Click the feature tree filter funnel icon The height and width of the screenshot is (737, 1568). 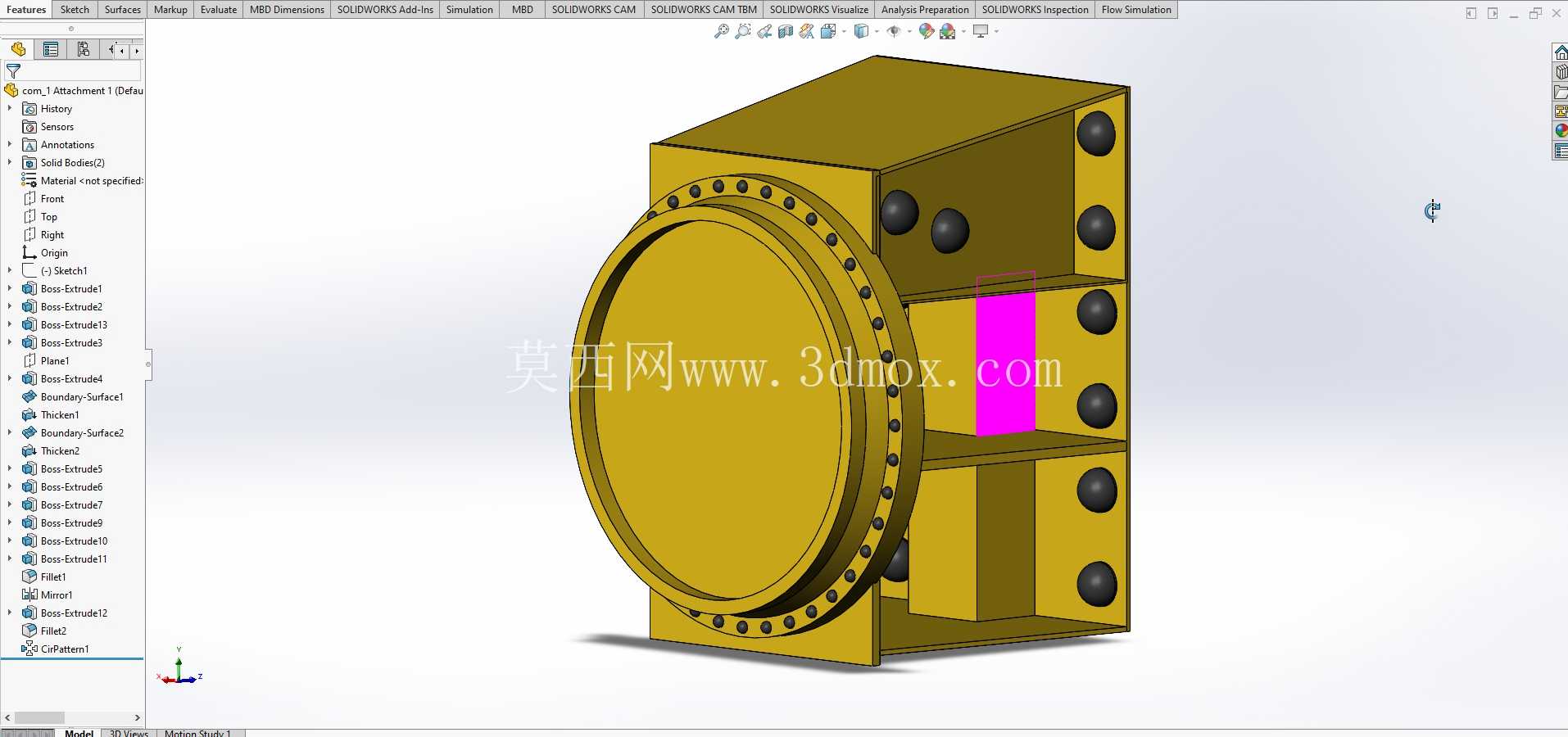pos(13,71)
